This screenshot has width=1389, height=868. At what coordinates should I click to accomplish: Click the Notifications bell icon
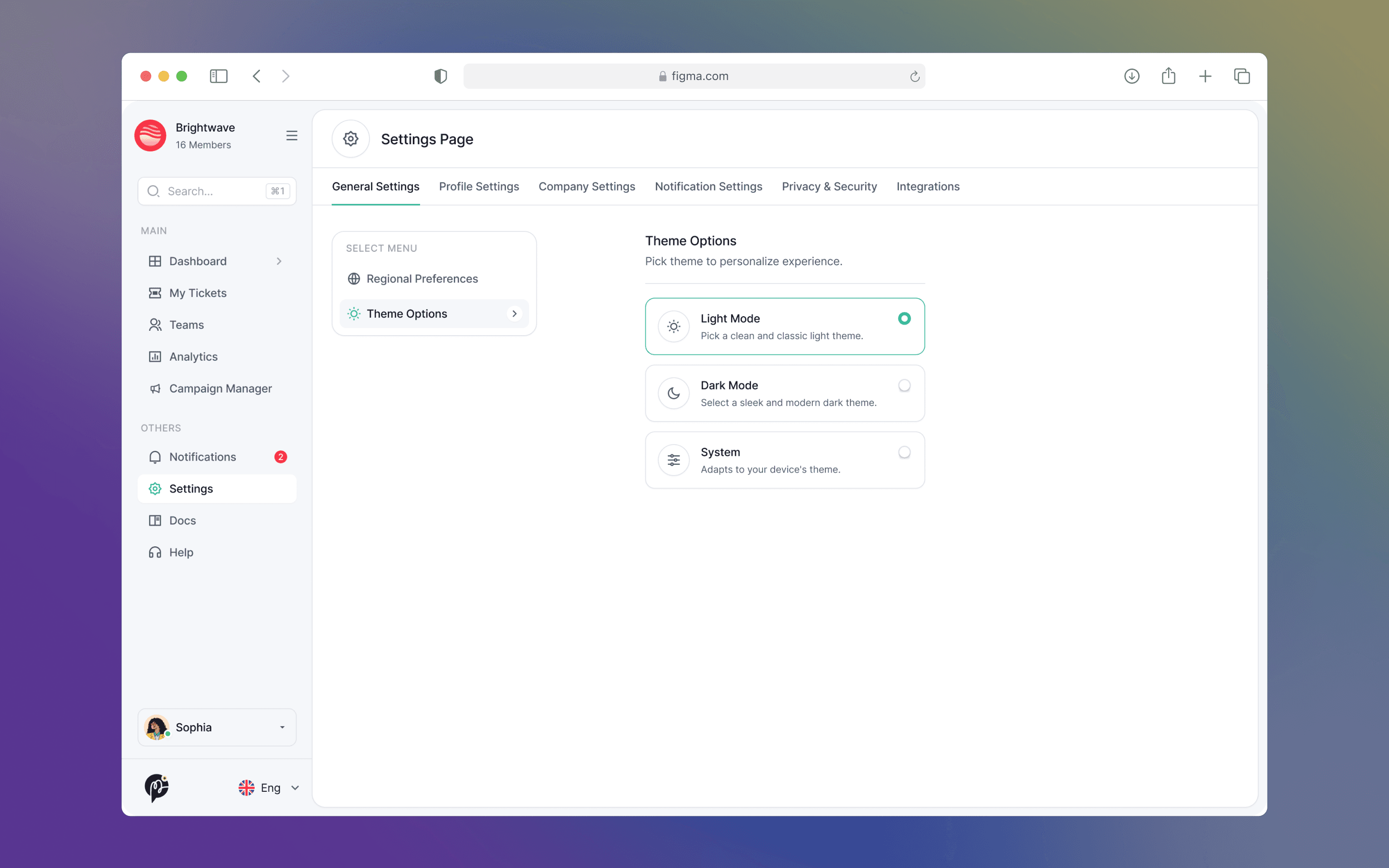click(155, 457)
